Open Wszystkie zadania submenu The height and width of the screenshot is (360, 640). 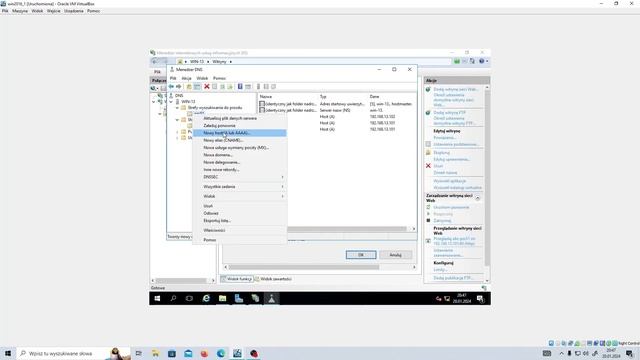click(240, 187)
